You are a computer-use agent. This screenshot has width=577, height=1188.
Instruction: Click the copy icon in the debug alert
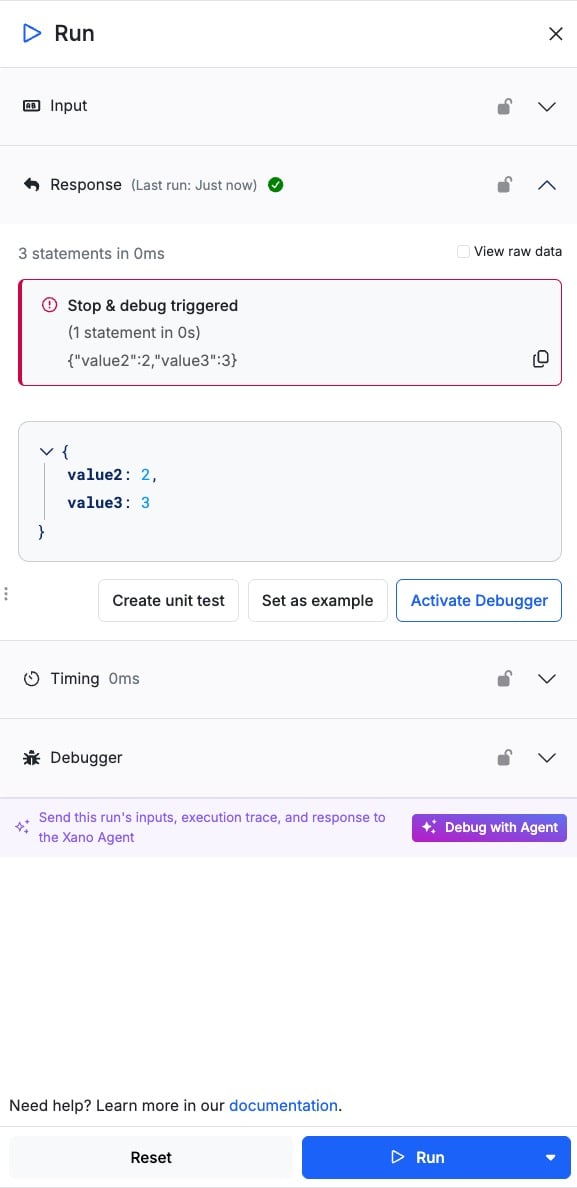(x=541, y=359)
